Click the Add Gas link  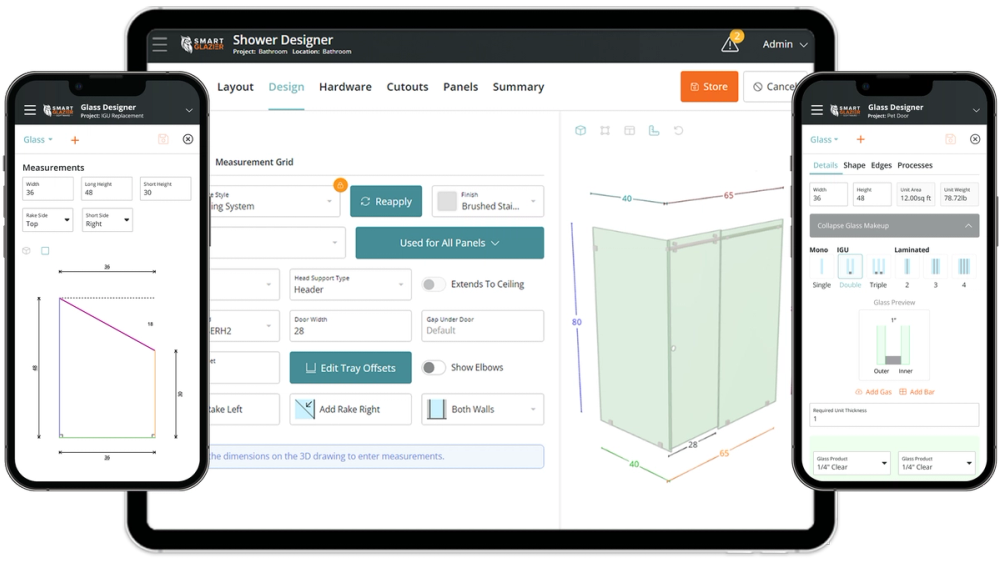(873, 392)
